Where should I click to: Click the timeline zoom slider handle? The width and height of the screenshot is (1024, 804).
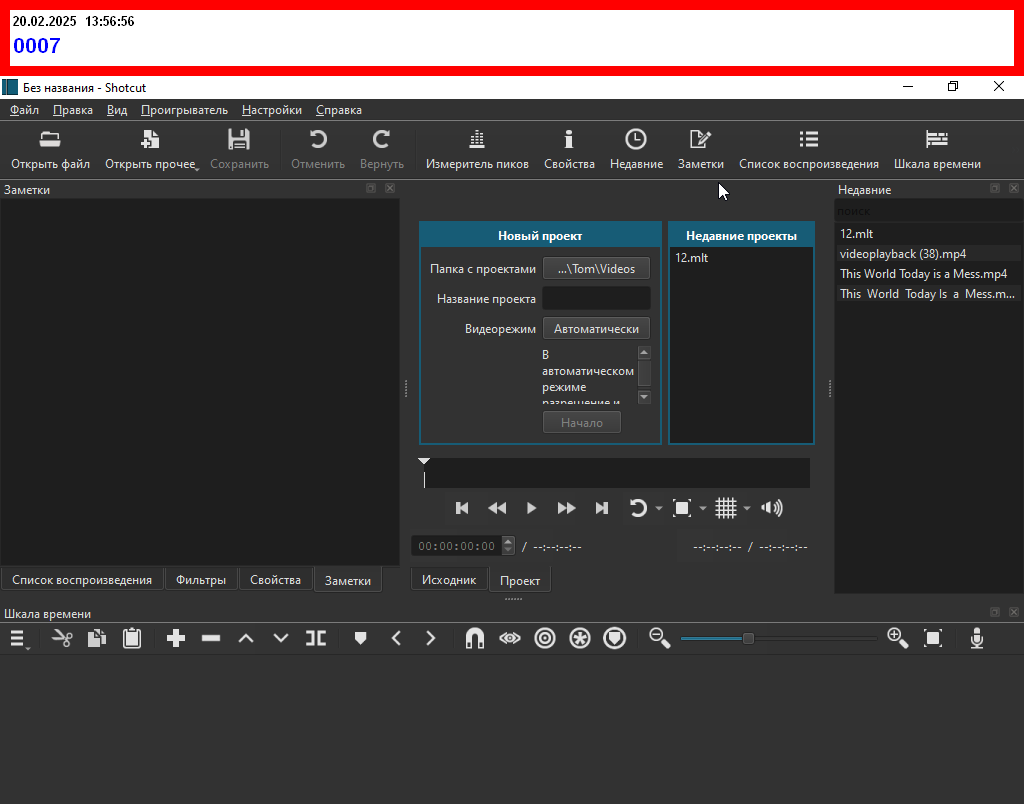[x=748, y=638]
